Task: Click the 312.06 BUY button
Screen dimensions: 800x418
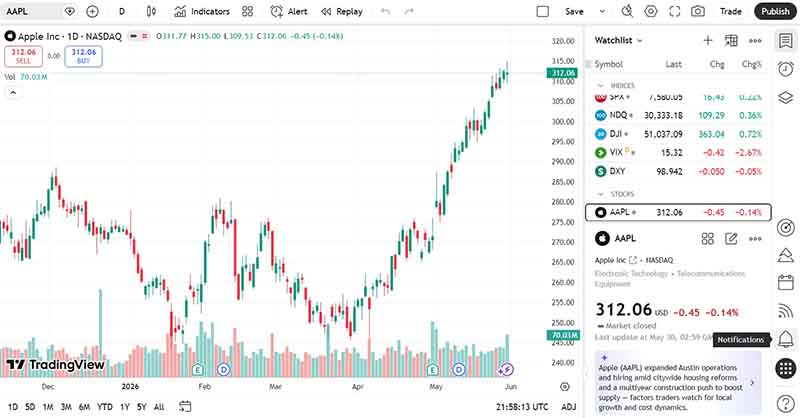Action: point(84,56)
